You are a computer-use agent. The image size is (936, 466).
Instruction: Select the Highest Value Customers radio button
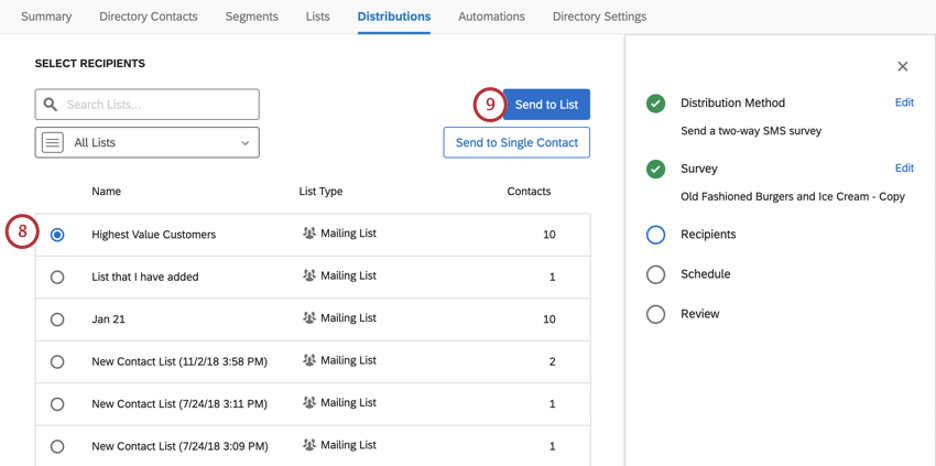(x=57, y=235)
